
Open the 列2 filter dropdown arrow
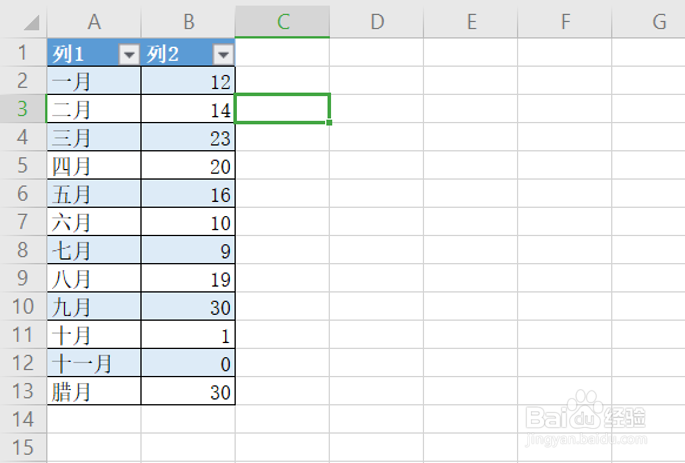(x=223, y=55)
